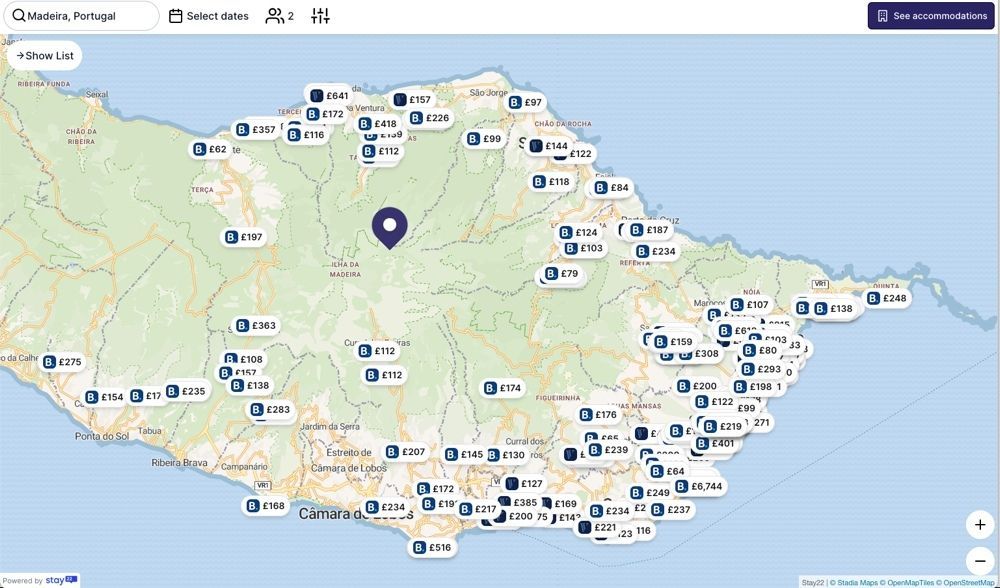Select the £145 price marker
Viewport: 1000px width, 588px height.
coord(464,454)
